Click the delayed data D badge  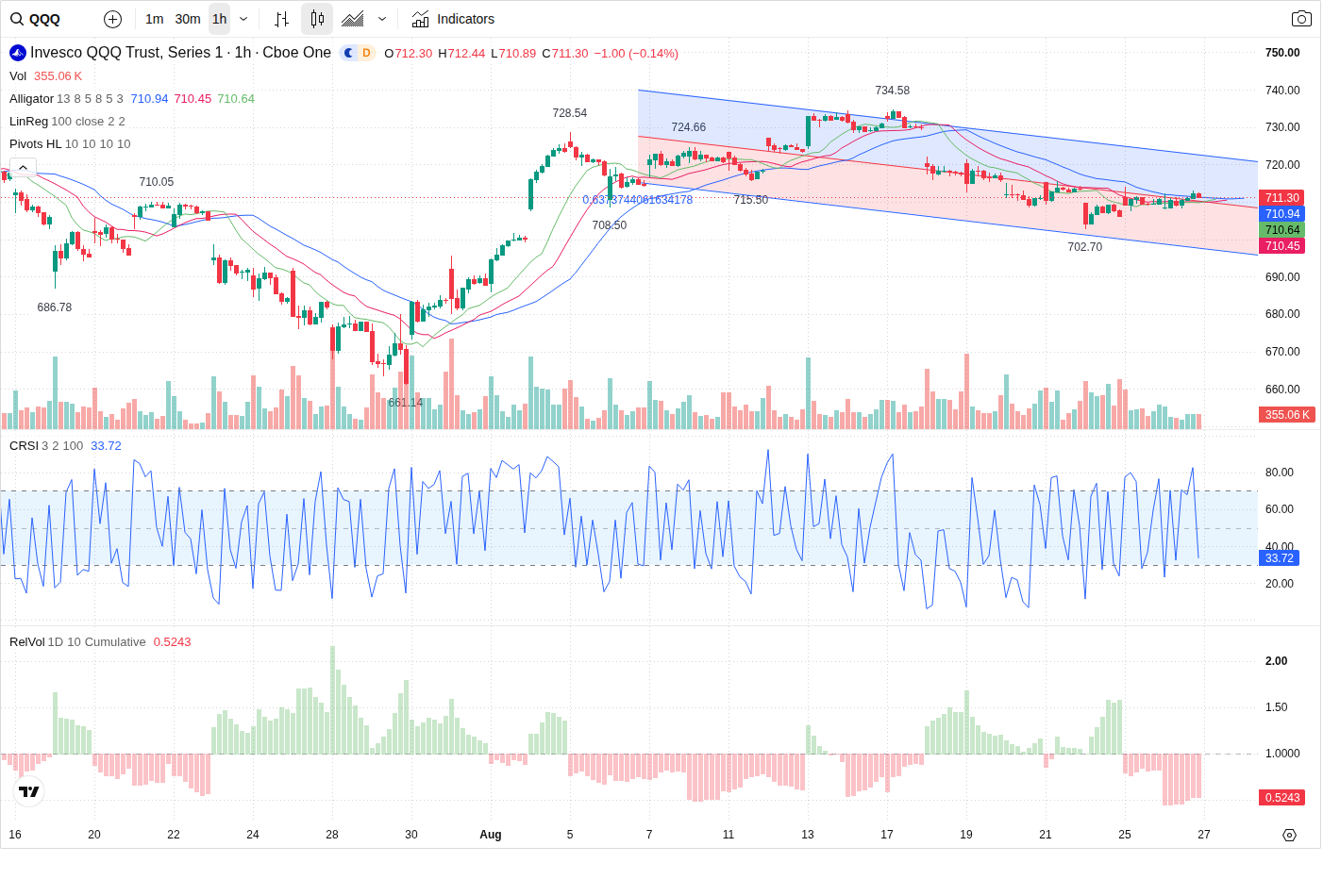(x=366, y=53)
